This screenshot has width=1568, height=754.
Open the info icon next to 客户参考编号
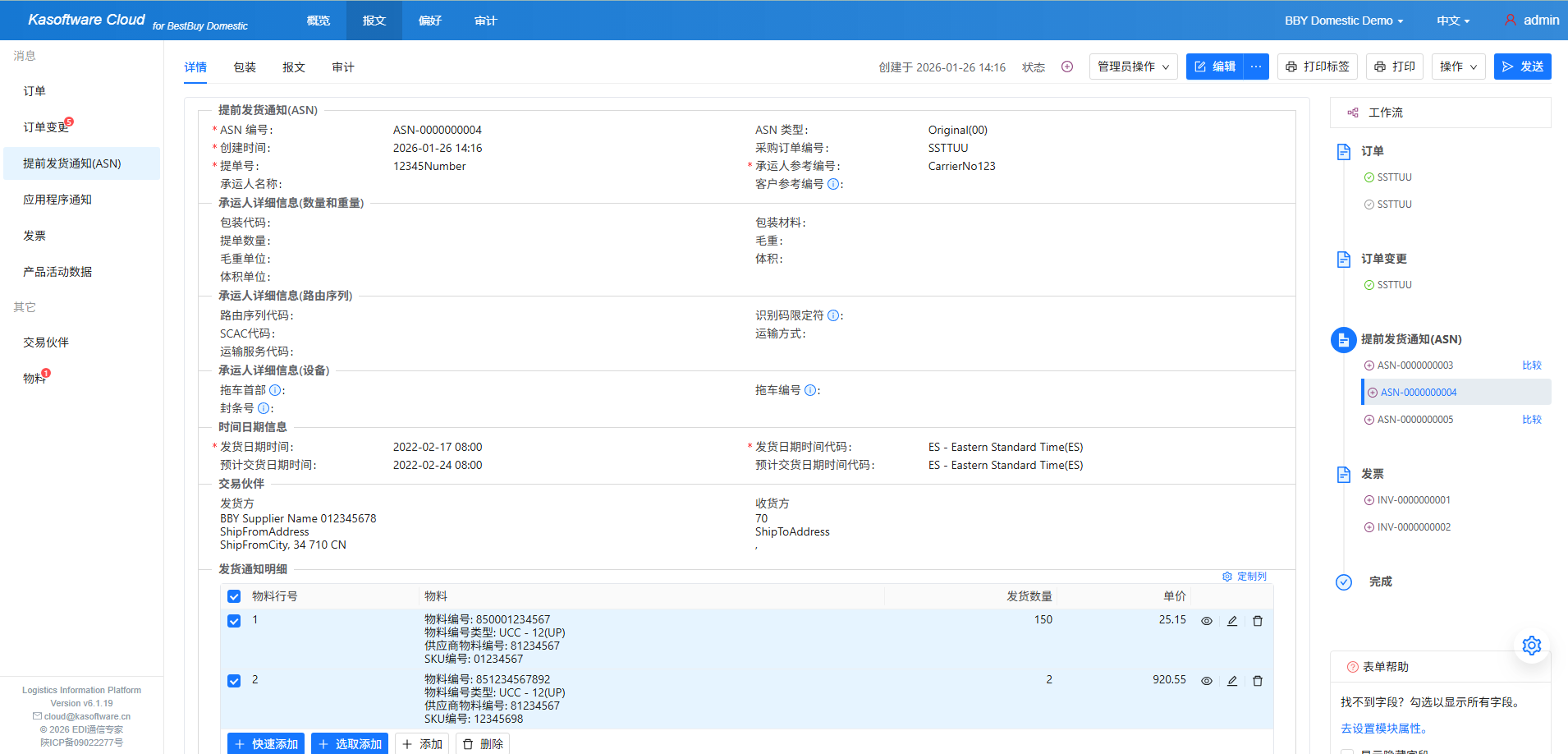pos(835,184)
